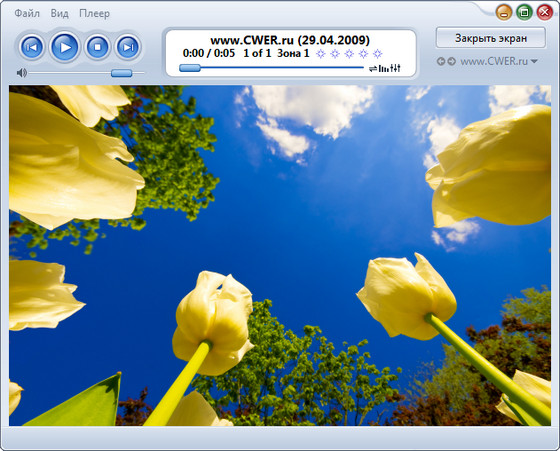The height and width of the screenshot is (451, 560).
Task: Navigate forward with the right arrow icon
Action: coord(451,61)
